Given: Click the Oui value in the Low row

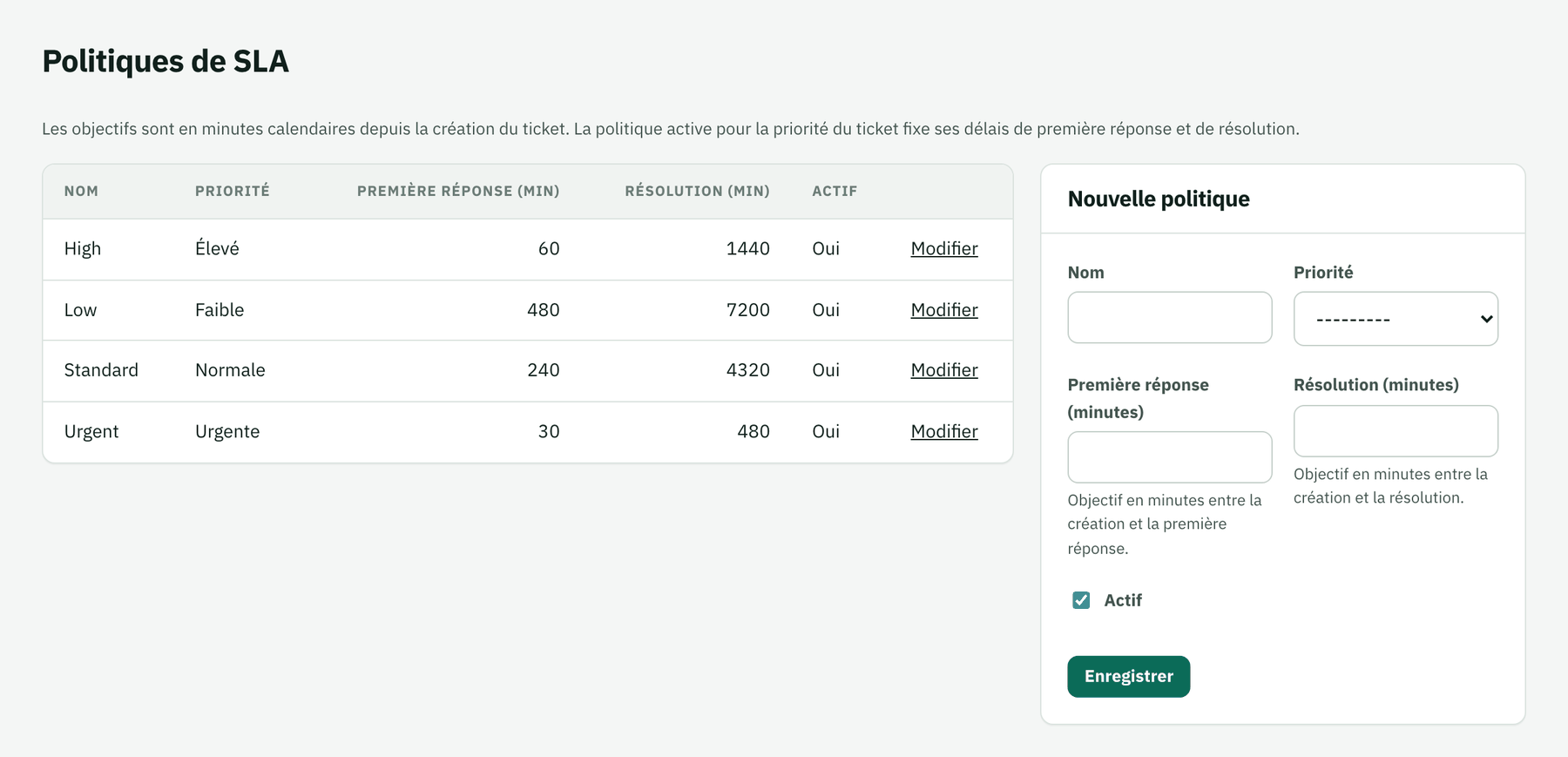Looking at the screenshot, I should click(826, 310).
